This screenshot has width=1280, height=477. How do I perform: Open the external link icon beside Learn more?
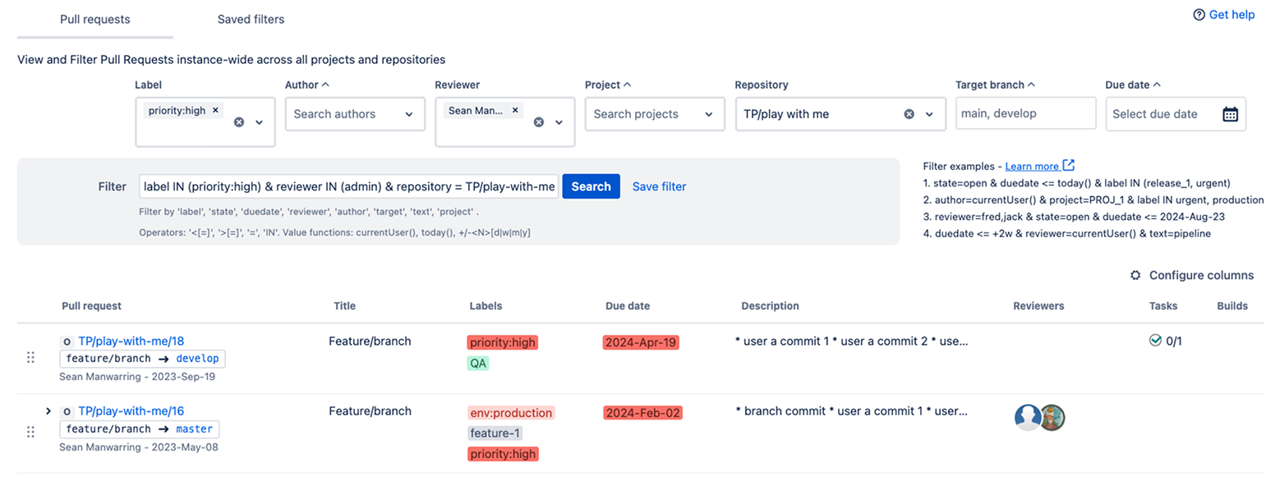[1069, 165]
